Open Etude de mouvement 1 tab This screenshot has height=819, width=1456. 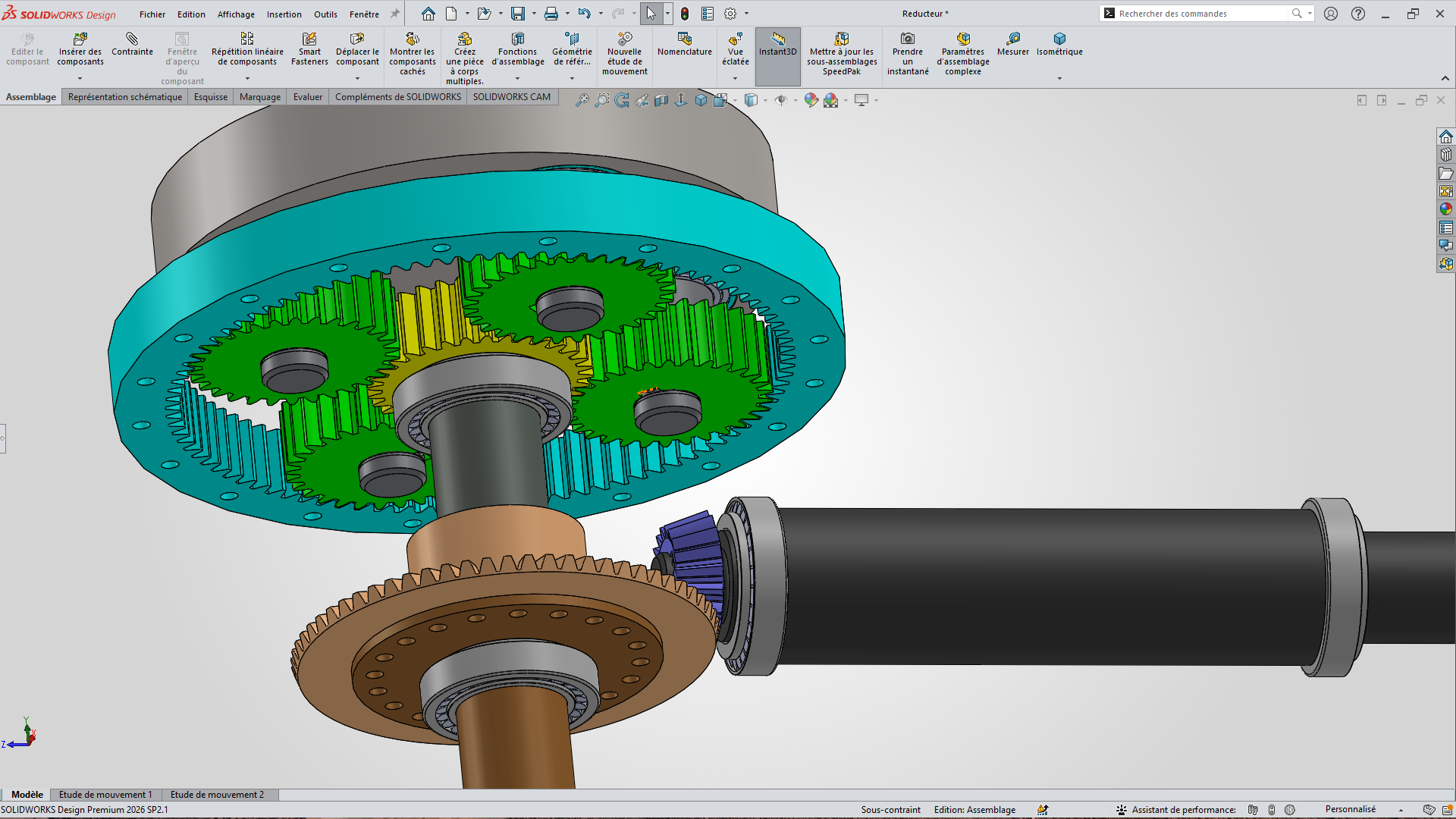[105, 795]
